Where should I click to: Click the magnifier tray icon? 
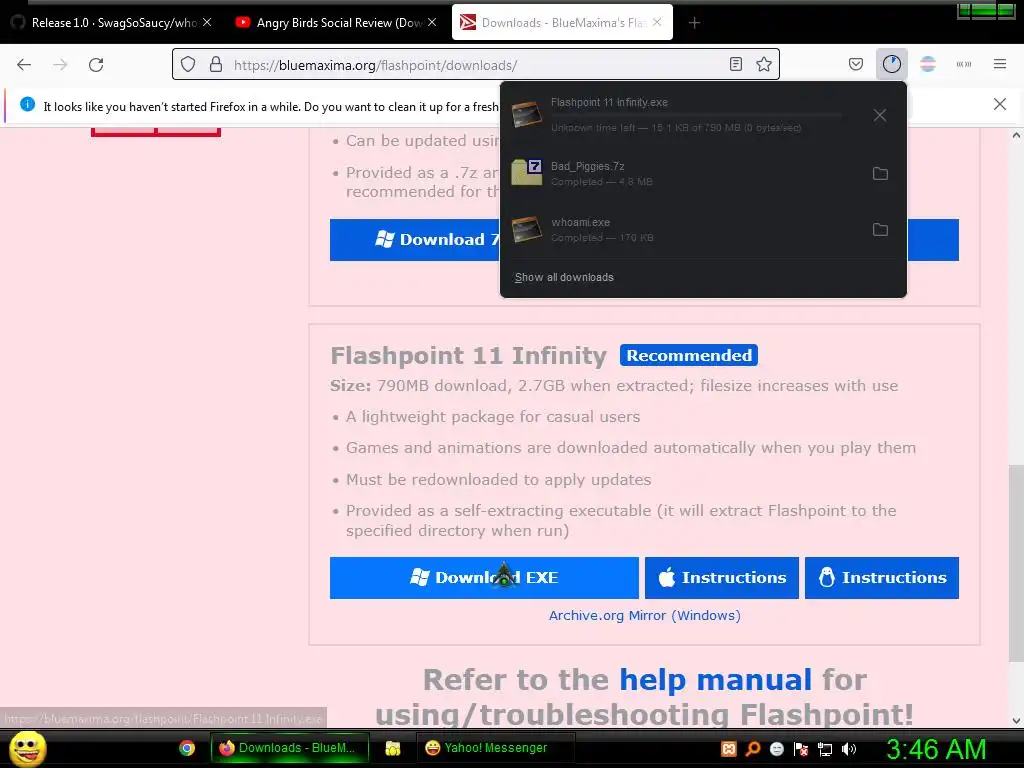[753, 749]
